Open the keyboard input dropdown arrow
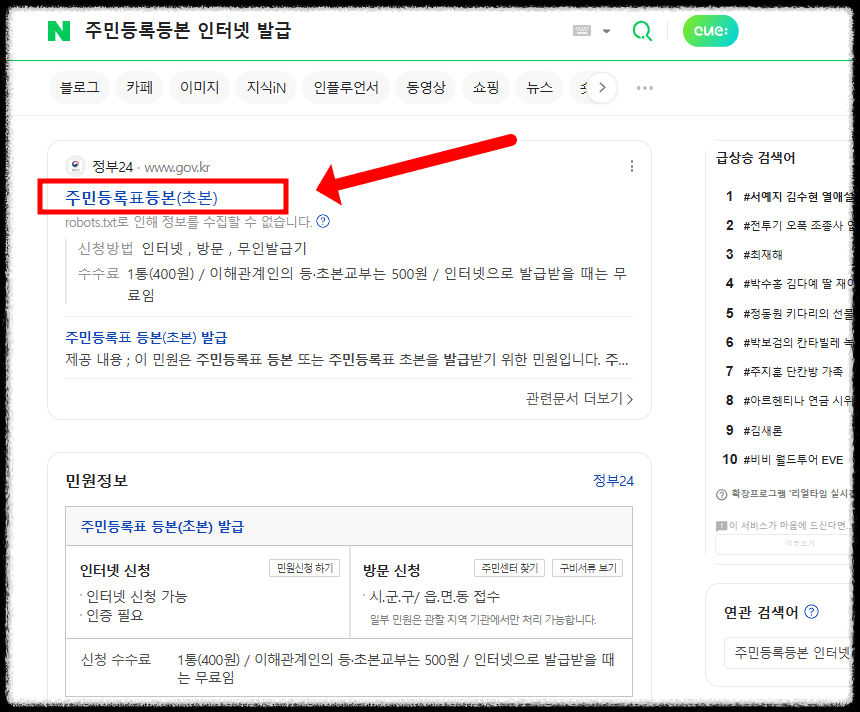This screenshot has height=712, width=860. click(604, 30)
